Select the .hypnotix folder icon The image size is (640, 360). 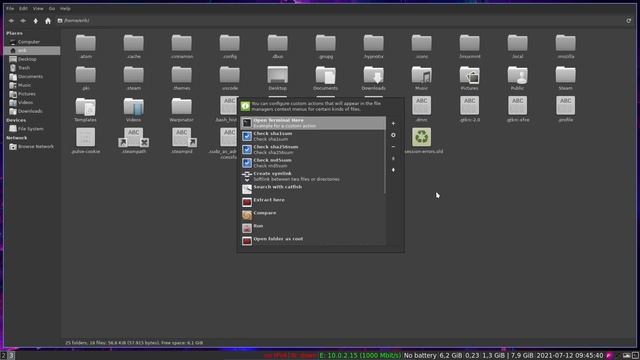(x=373, y=43)
